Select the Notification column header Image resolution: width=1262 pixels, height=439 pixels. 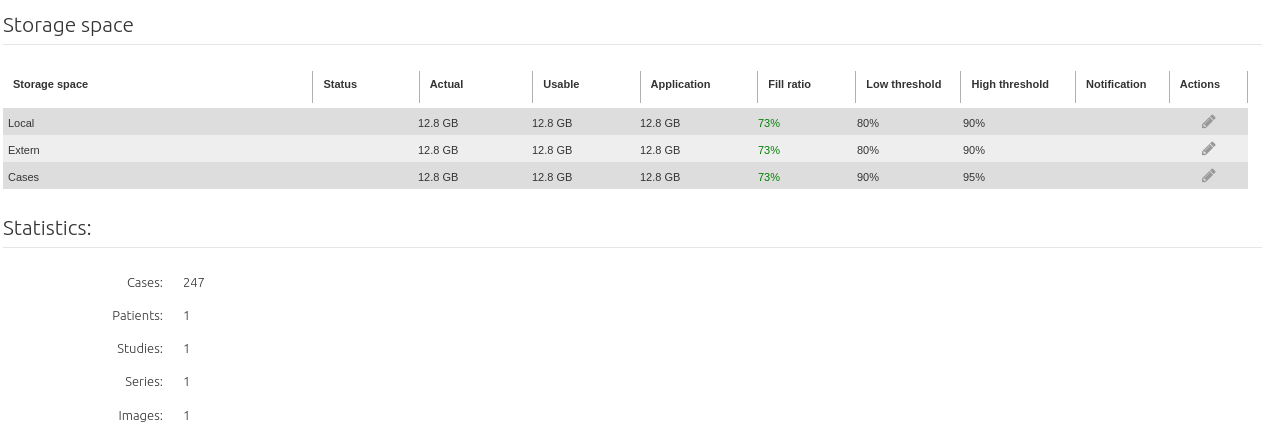tap(1116, 84)
